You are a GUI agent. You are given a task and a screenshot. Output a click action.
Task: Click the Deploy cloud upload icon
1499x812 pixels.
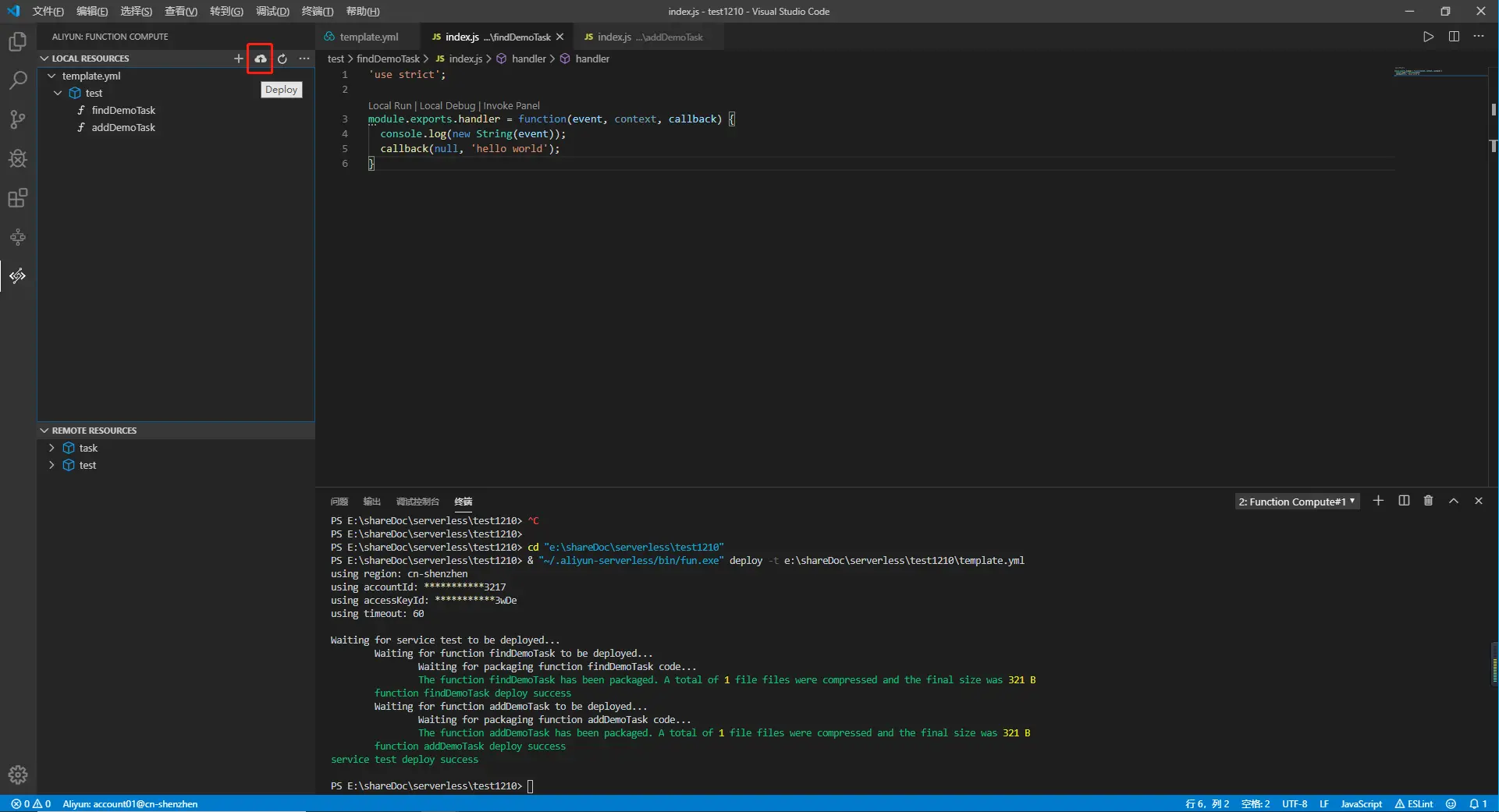click(260, 59)
